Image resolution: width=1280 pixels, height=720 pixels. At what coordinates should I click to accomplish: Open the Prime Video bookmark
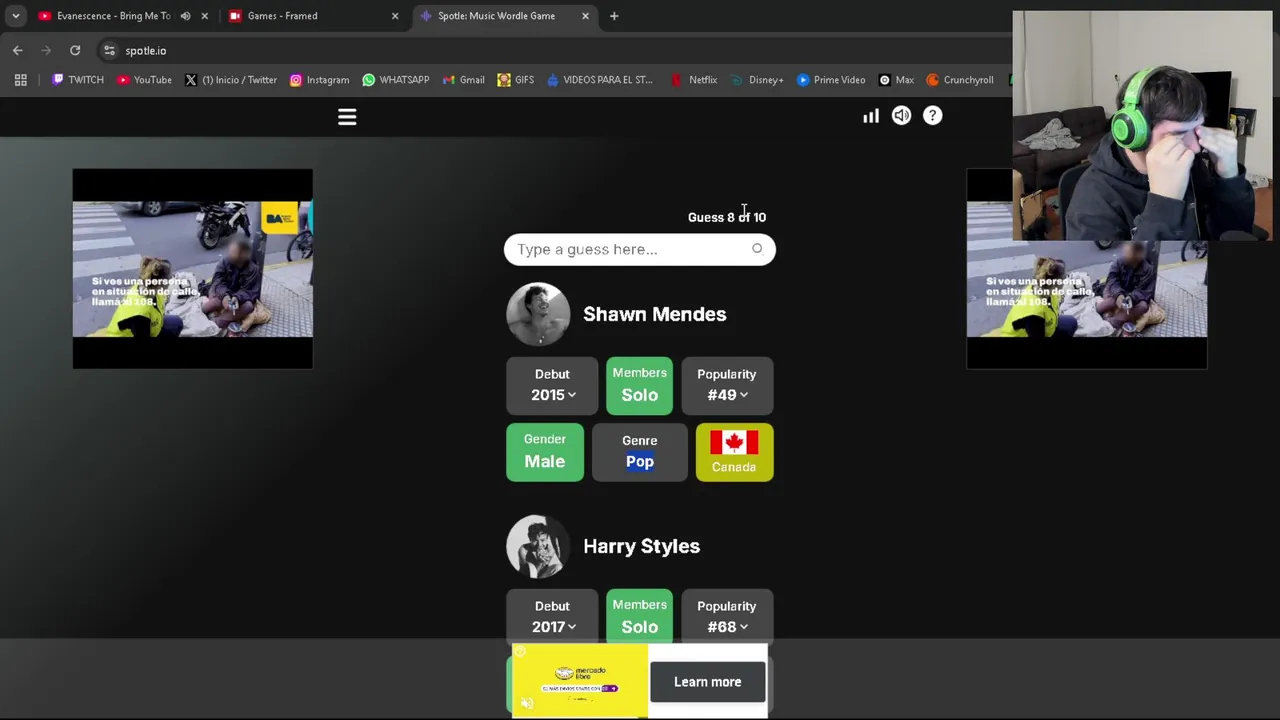pyautogui.click(x=830, y=80)
